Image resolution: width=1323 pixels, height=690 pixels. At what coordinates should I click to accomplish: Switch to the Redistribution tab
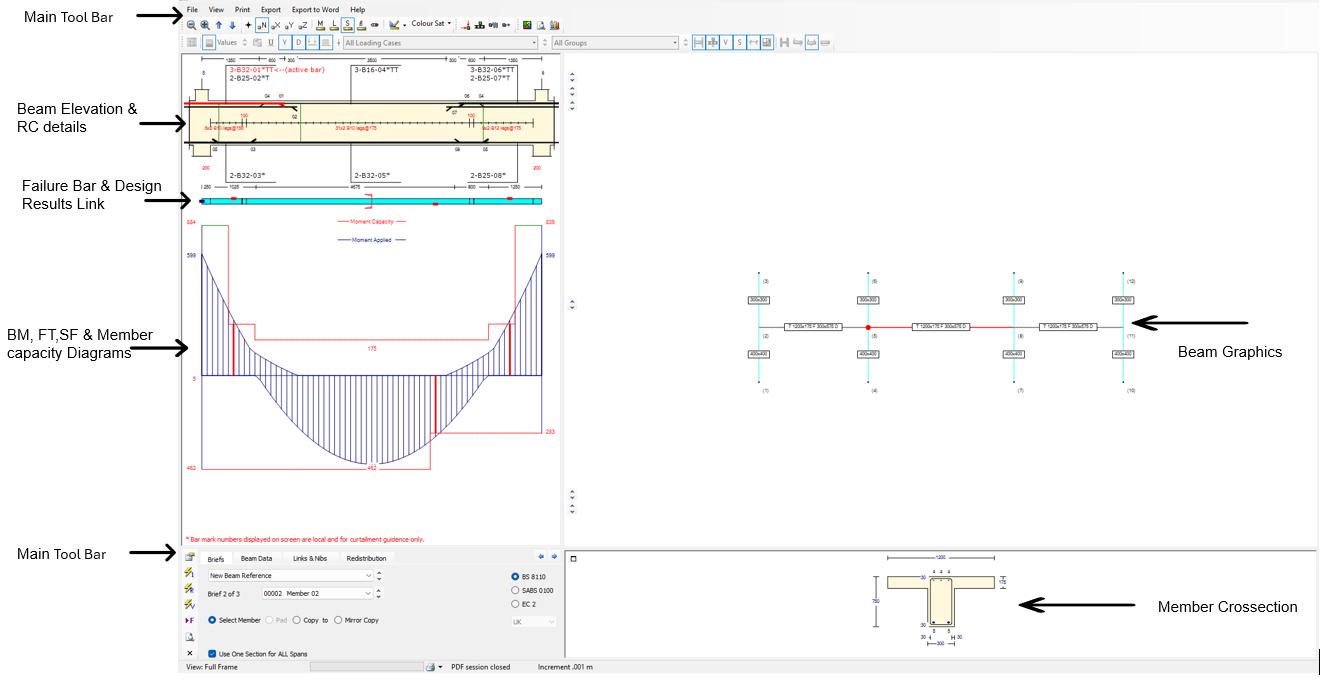pyautogui.click(x=366, y=558)
